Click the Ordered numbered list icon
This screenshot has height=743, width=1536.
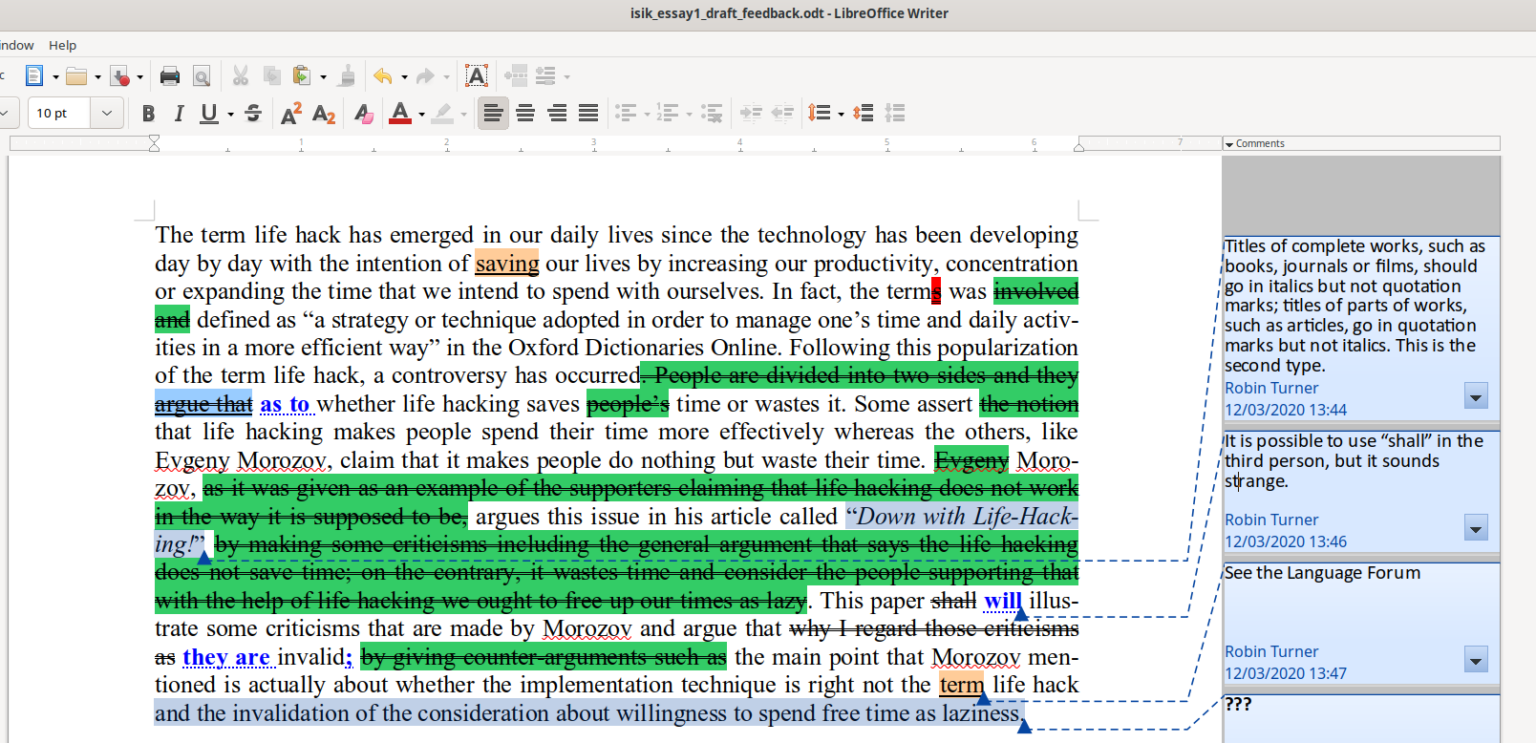(668, 114)
